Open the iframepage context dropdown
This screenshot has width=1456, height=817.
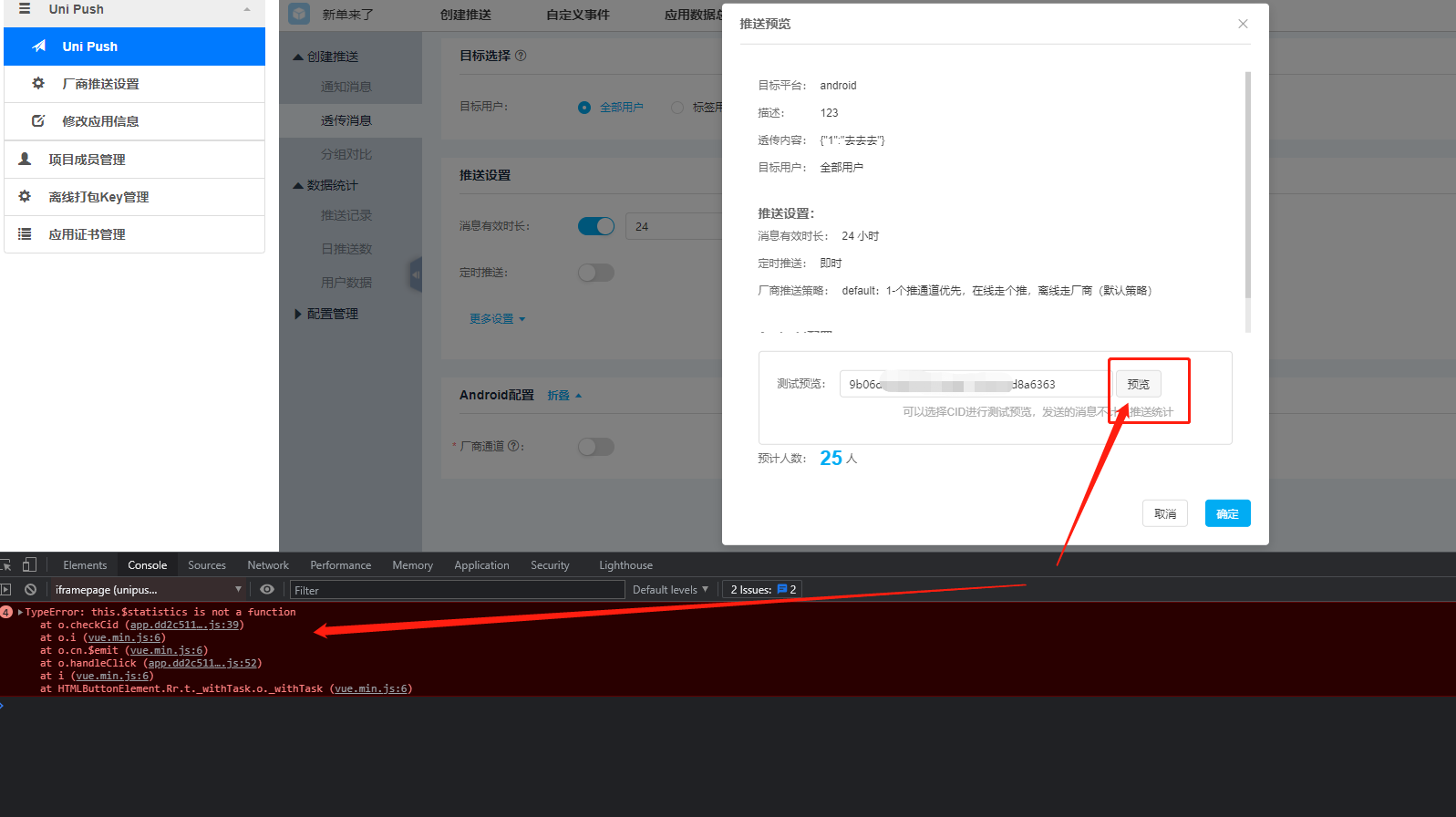point(148,590)
